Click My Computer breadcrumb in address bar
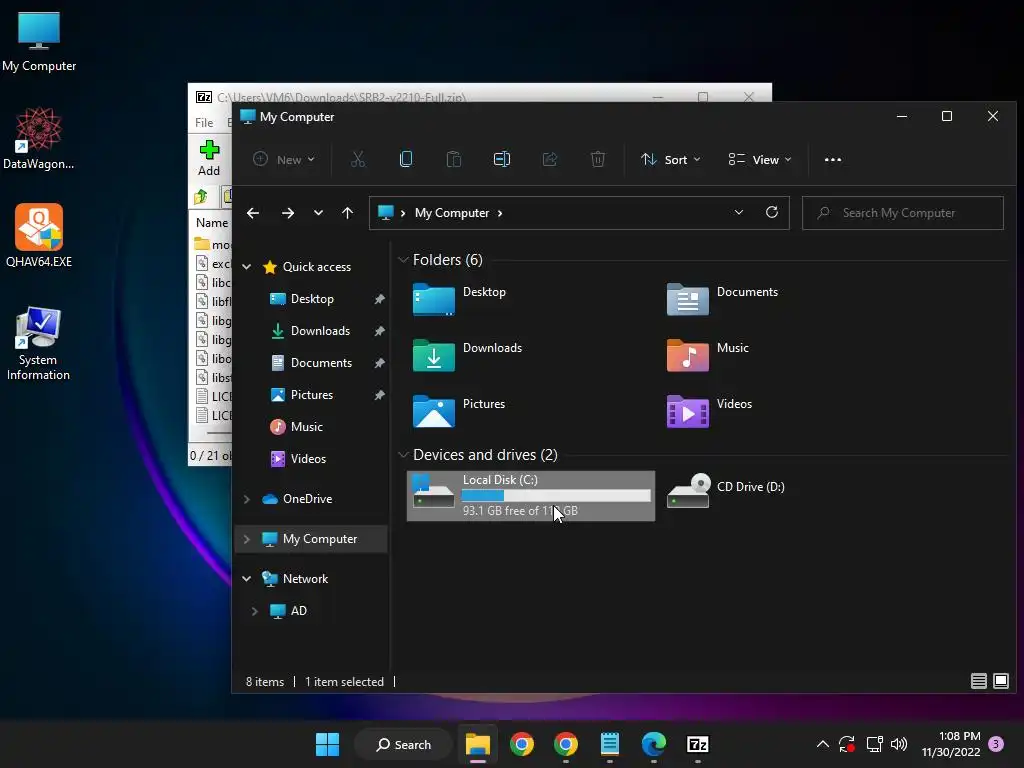This screenshot has height=768, width=1024. (452, 213)
